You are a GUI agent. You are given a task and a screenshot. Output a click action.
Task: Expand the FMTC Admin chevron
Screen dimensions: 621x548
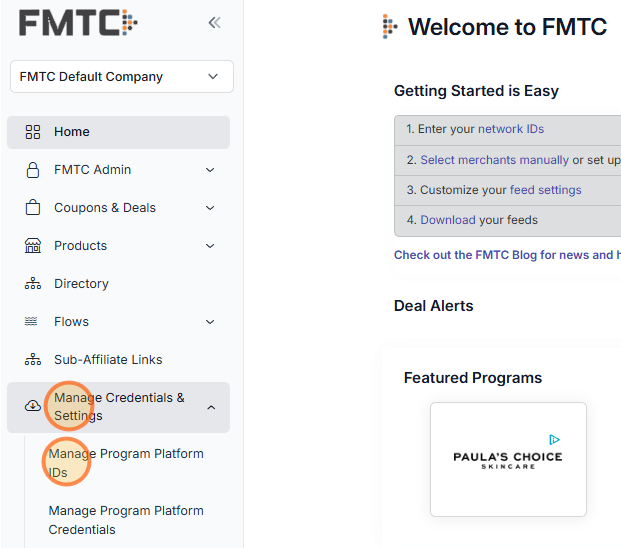210,170
